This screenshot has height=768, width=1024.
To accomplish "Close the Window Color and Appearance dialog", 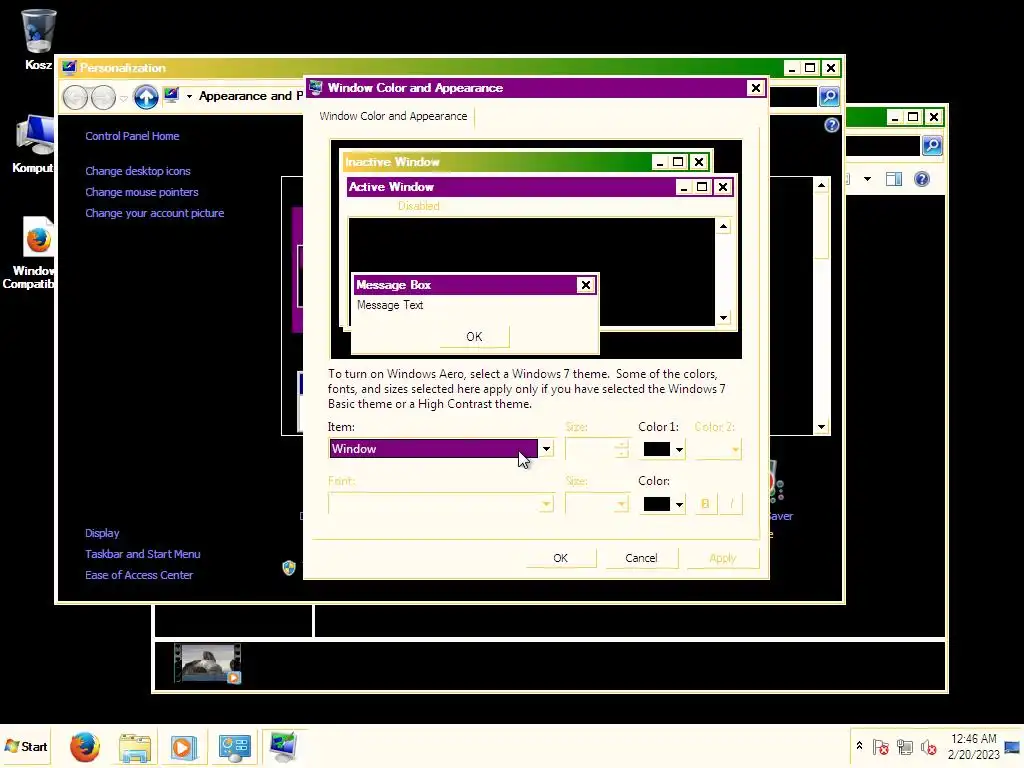I will [756, 88].
